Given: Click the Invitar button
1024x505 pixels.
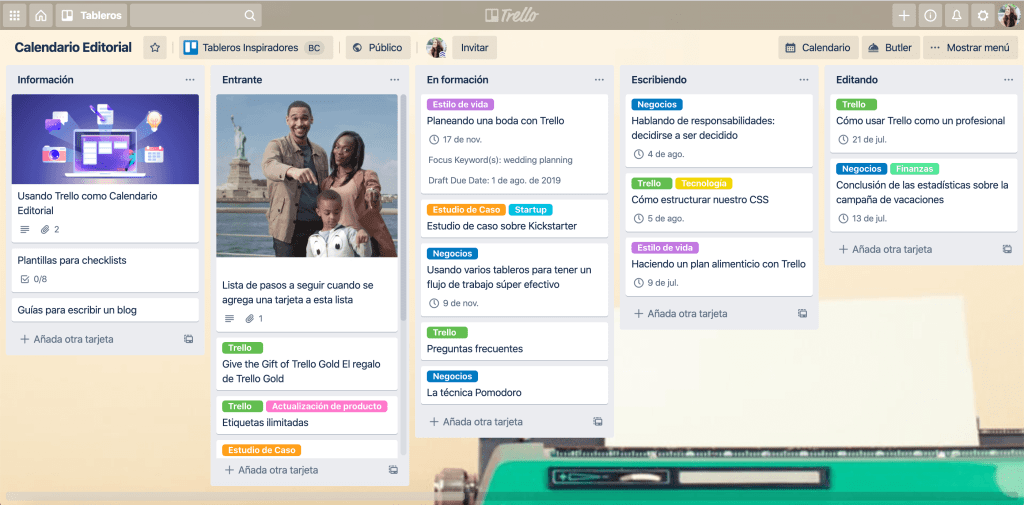Looking at the screenshot, I should point(474,47).
